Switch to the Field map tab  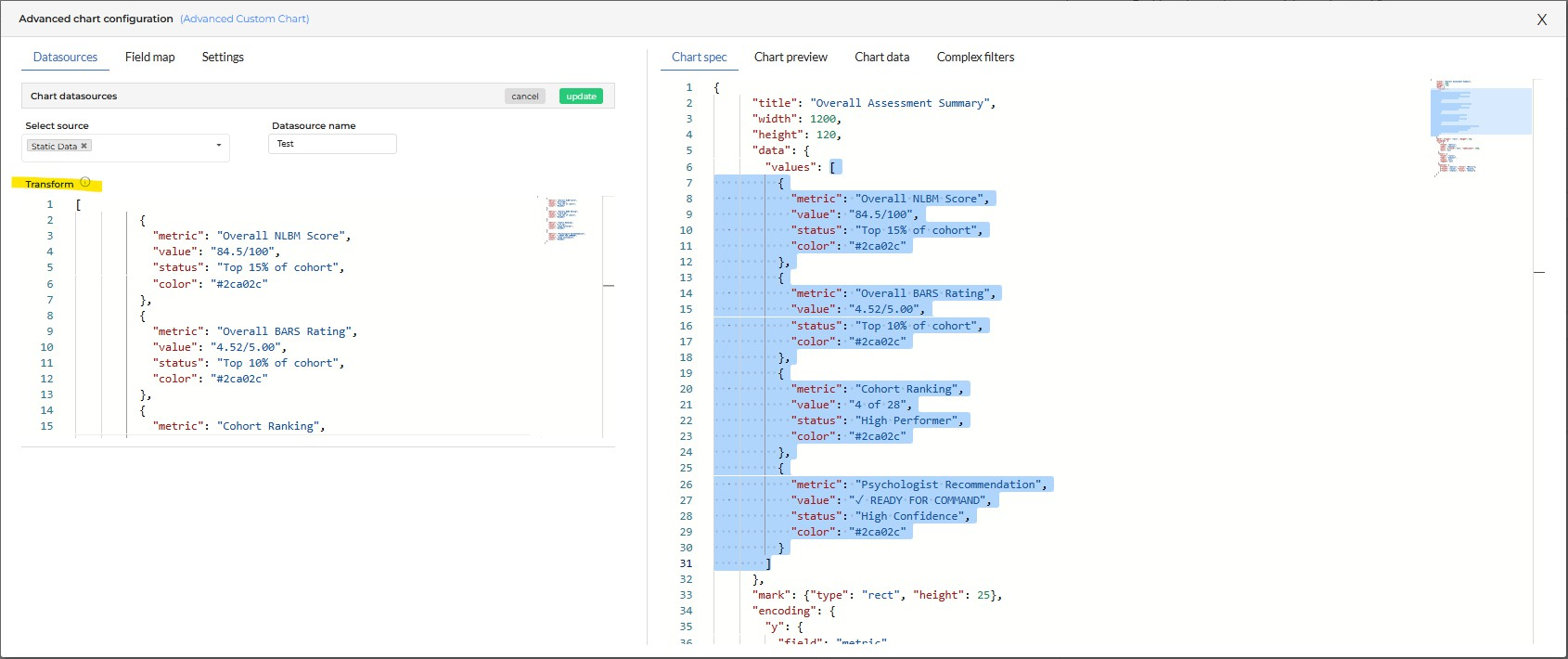150,58
